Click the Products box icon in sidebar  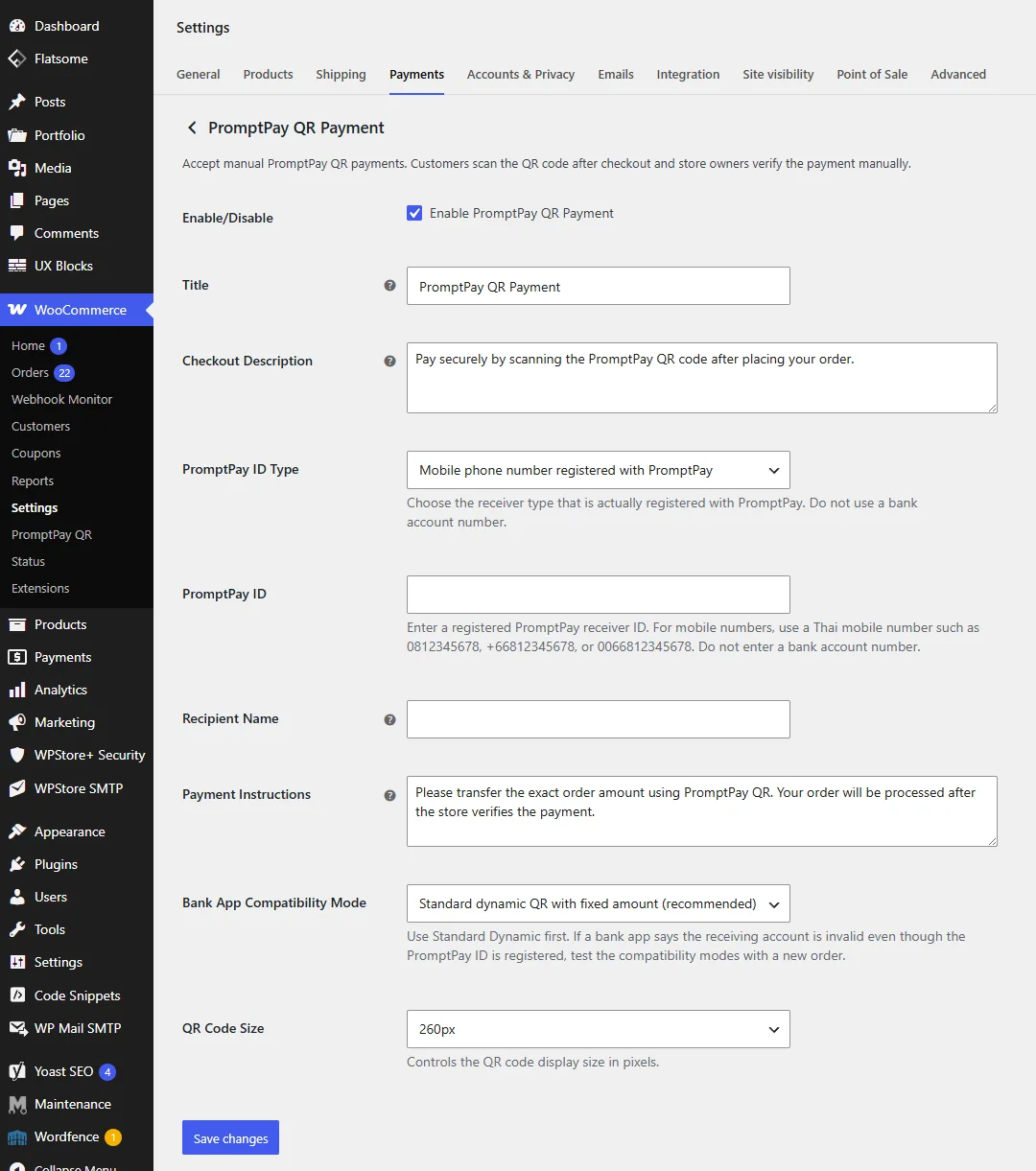coord(17,624)
